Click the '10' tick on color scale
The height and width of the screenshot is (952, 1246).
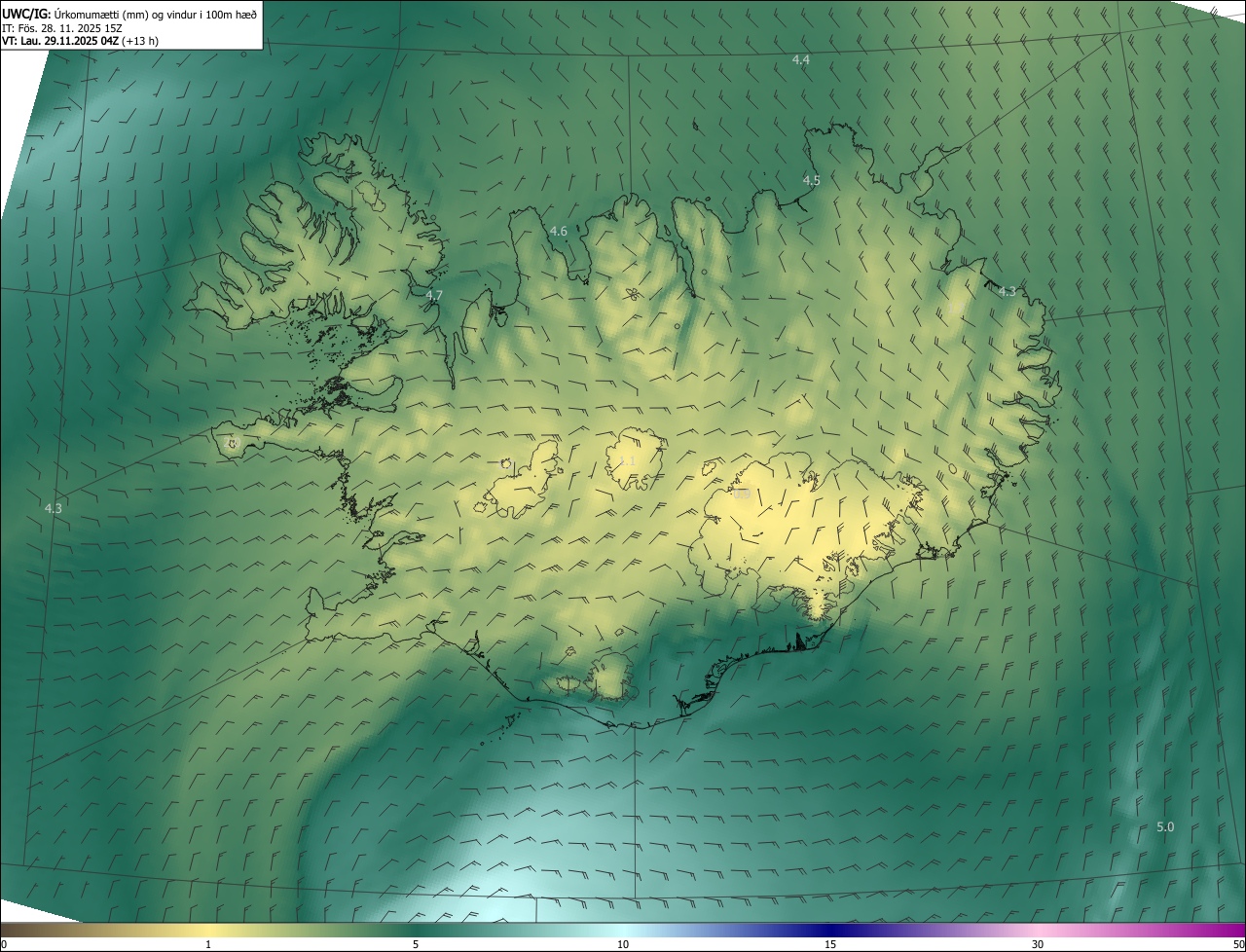click(x=623, y=945)
